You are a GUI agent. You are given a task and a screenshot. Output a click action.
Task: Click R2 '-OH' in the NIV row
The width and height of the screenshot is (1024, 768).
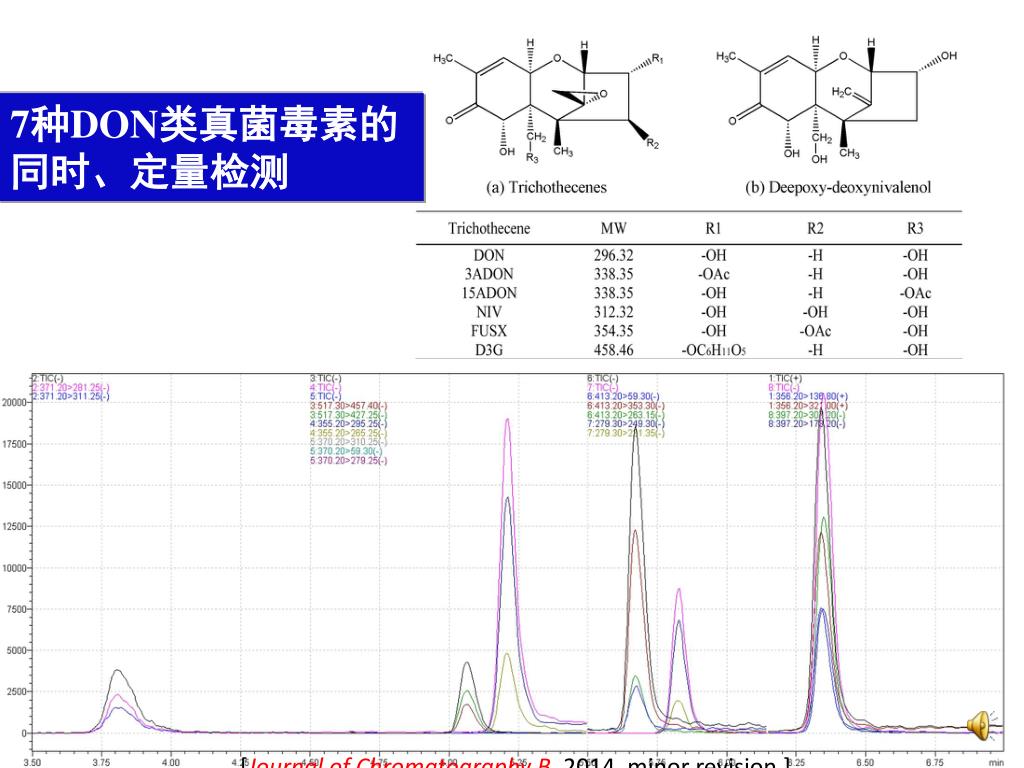815,312
